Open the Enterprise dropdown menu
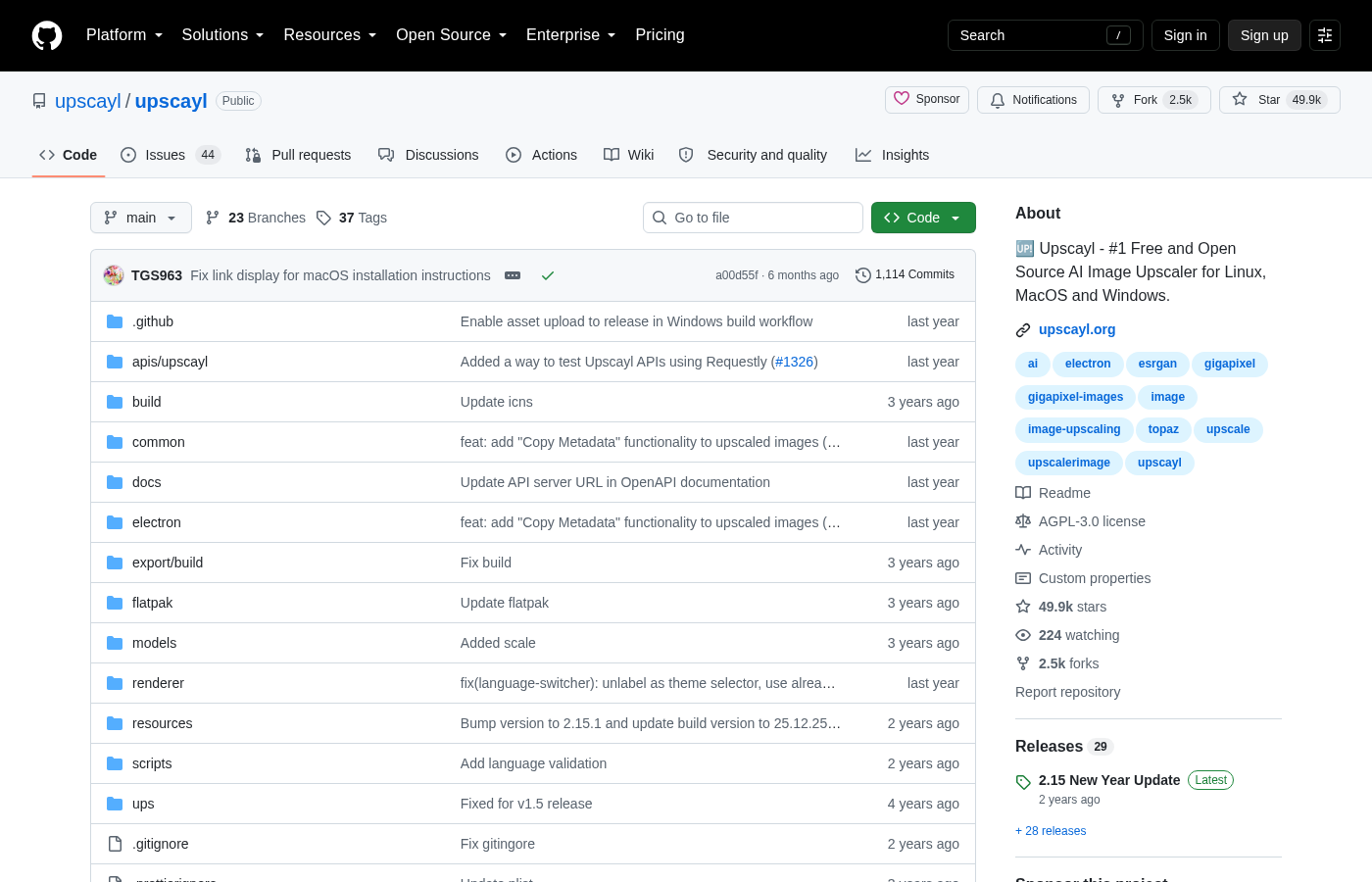Image resolution: width=1372 pixels, height=882 pixels. coord(571,35)
